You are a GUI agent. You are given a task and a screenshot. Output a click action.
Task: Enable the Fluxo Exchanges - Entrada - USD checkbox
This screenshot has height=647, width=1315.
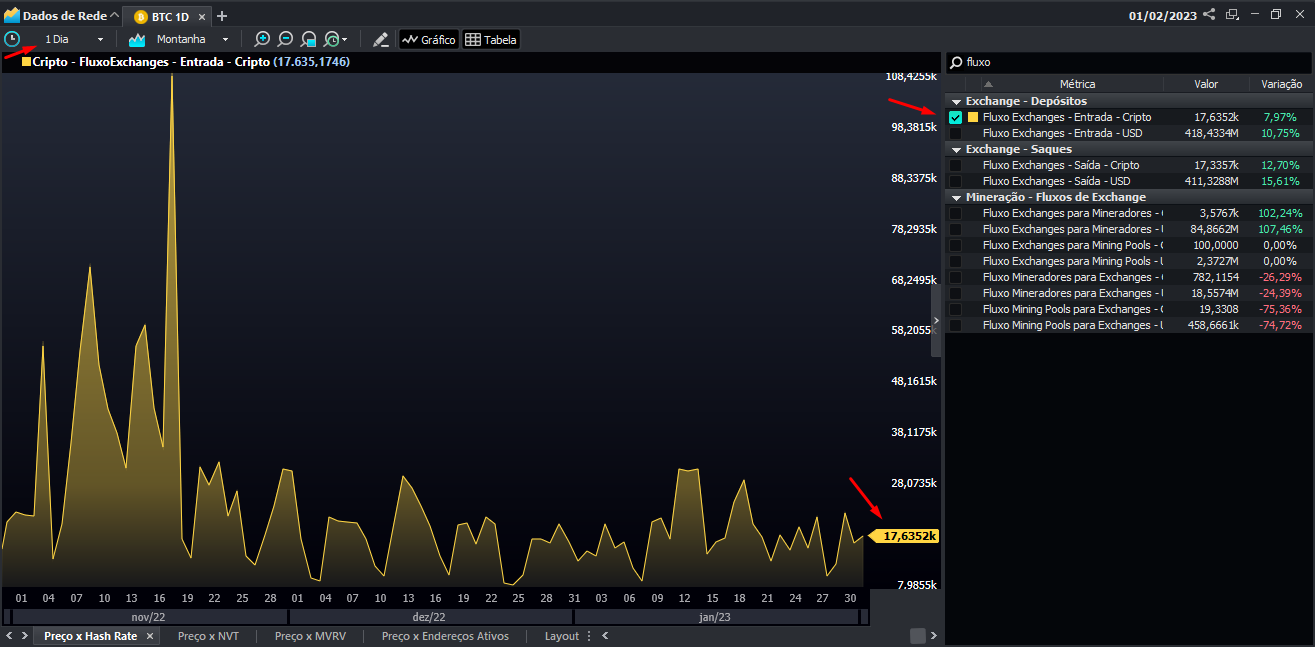click(955, 133)
